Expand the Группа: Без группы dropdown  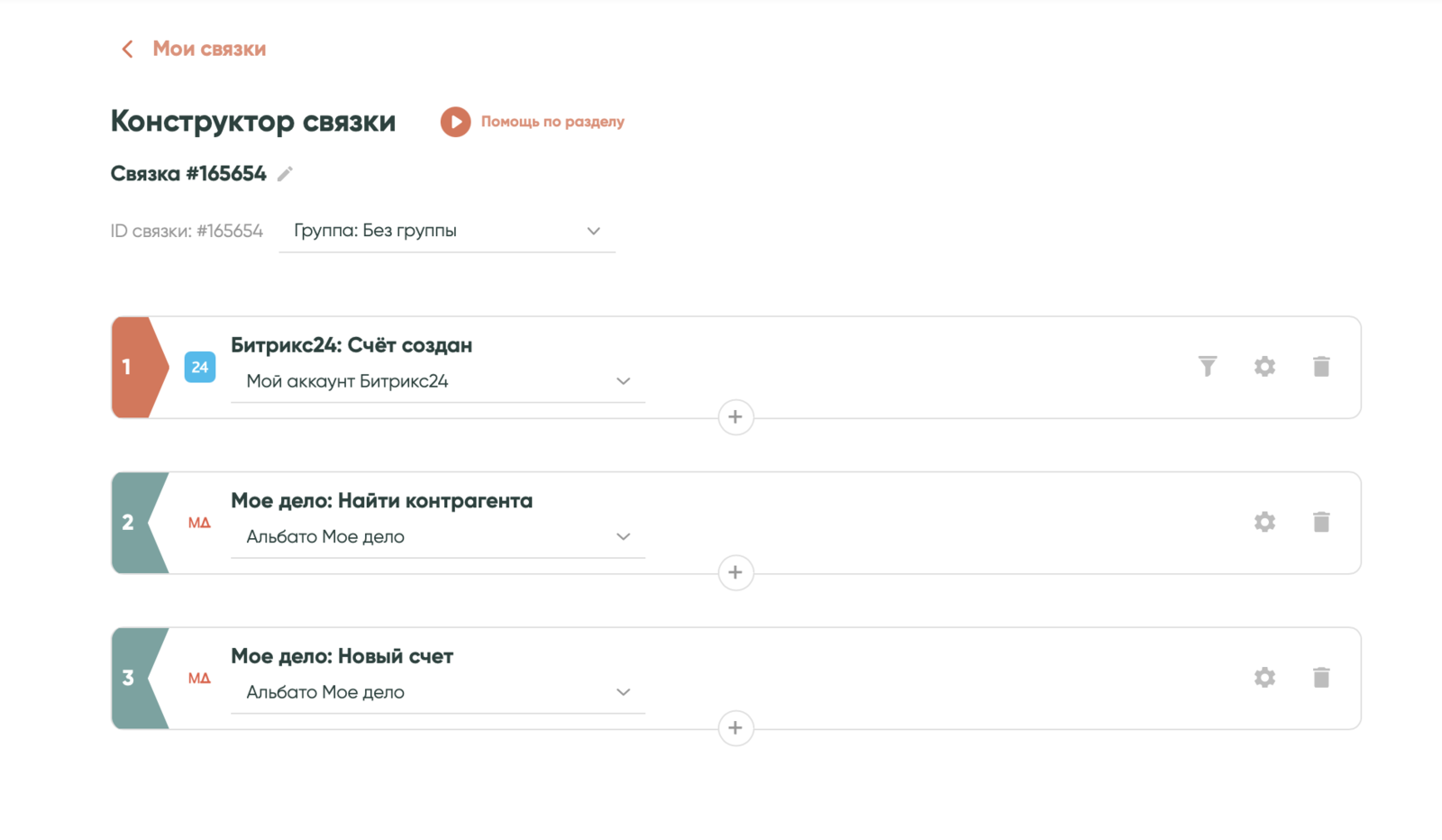(447, 232)
